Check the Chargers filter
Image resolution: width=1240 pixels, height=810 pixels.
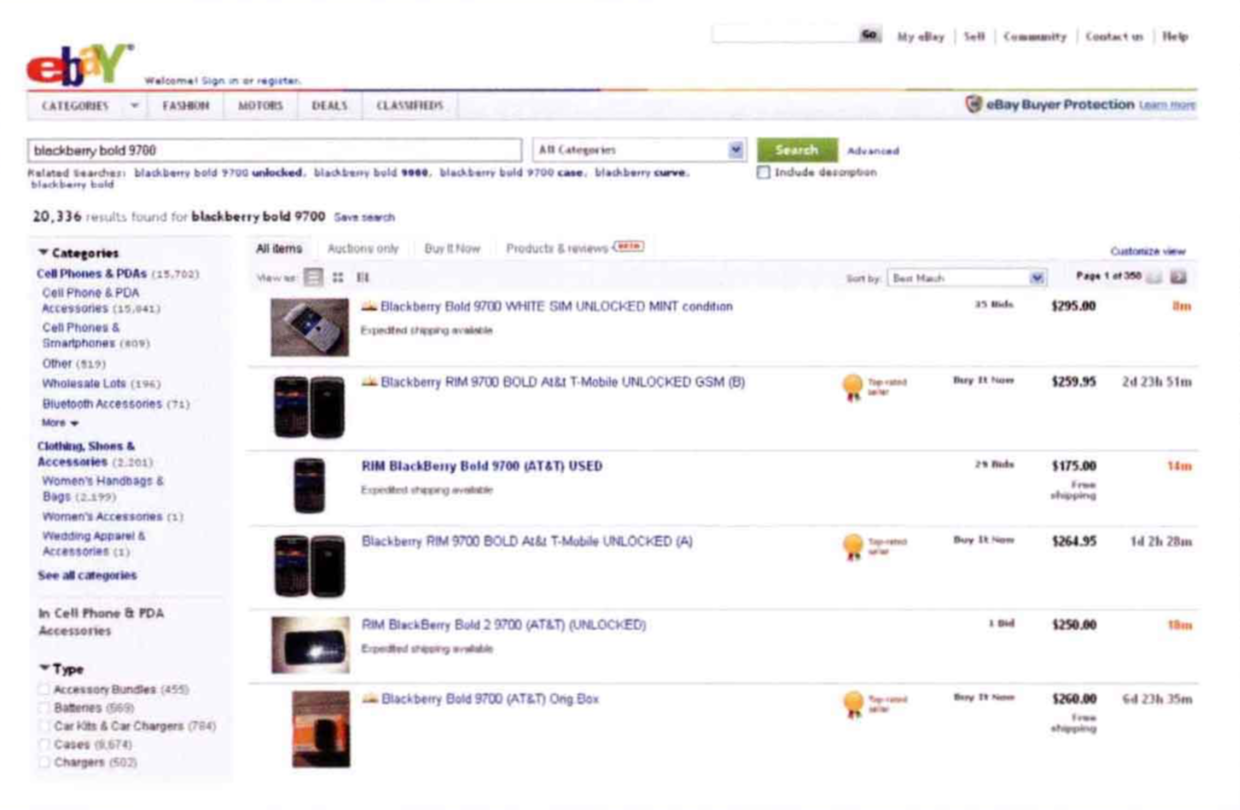point(43,762)
